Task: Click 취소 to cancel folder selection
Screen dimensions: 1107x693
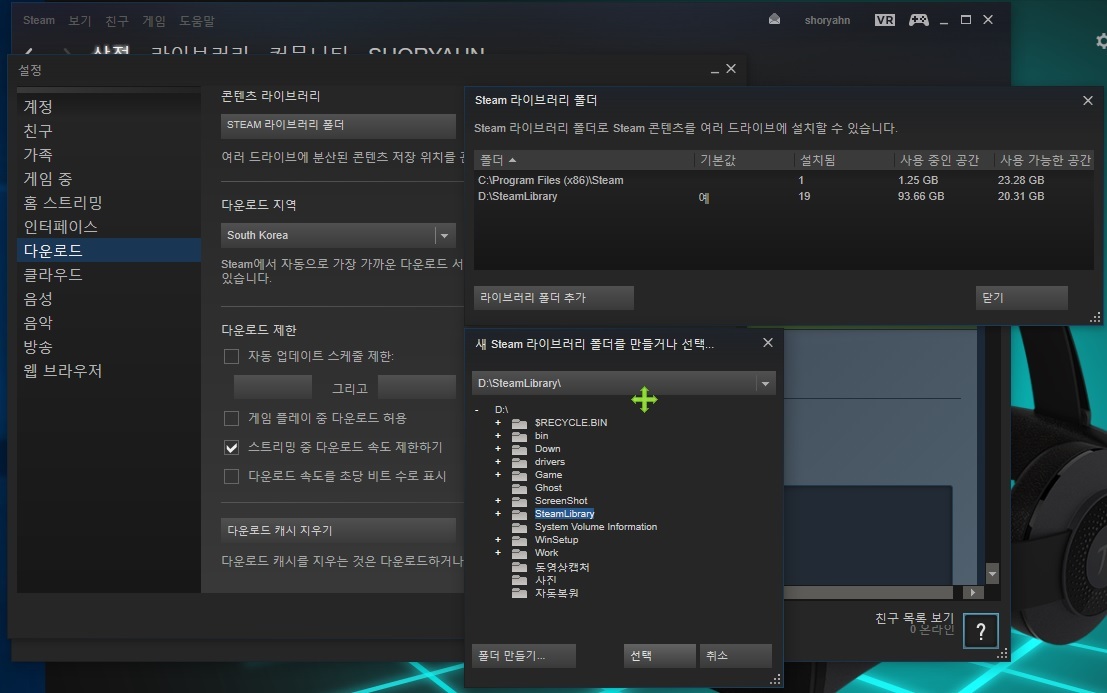Action: (x=736, y=656)
